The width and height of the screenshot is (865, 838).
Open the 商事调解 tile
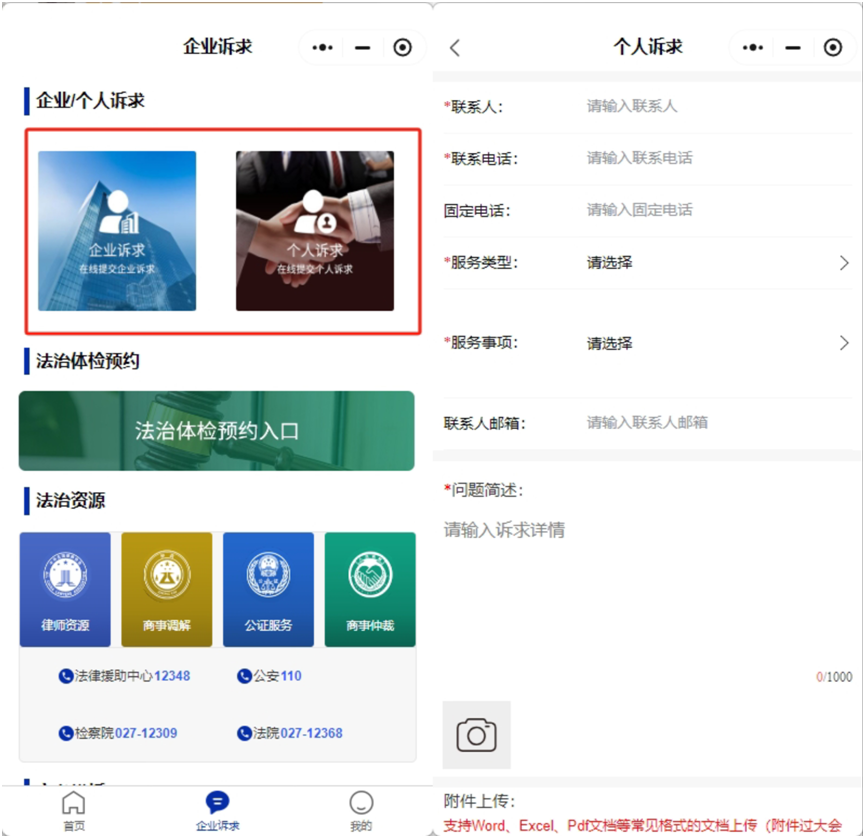pos(167,589)
